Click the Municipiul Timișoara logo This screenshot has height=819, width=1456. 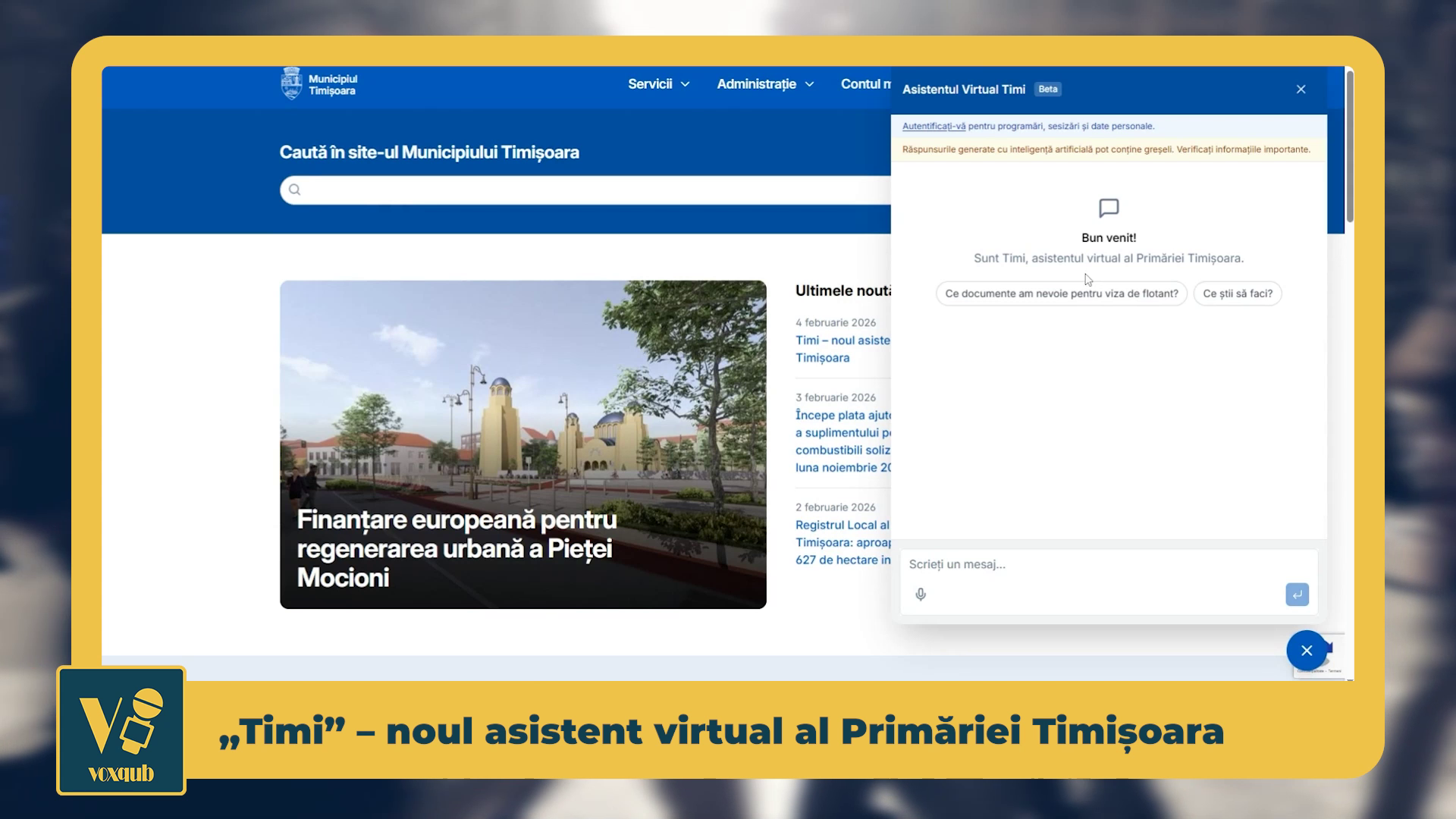click(319, 84)
